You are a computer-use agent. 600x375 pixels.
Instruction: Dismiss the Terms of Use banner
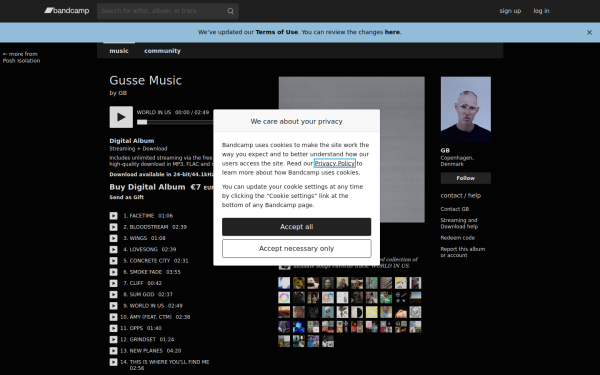pos(589,33)
